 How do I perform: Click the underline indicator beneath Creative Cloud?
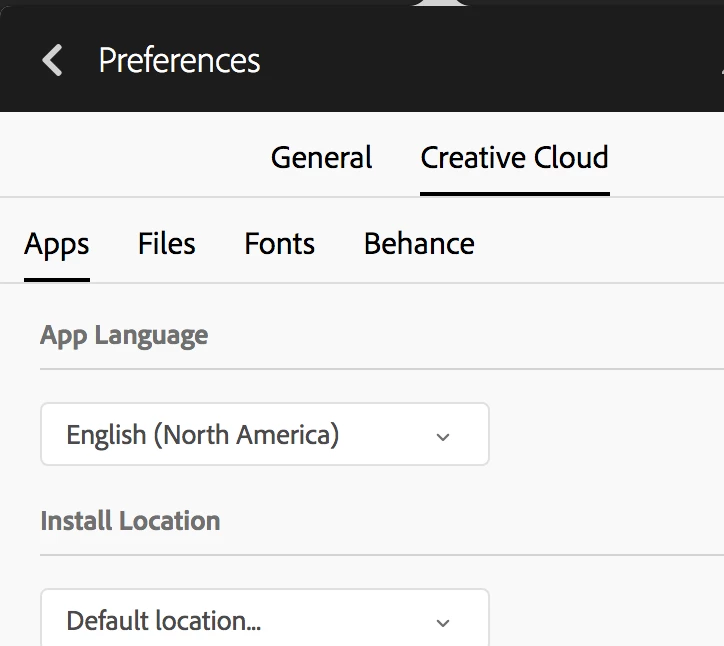click(x=514, y=192)
